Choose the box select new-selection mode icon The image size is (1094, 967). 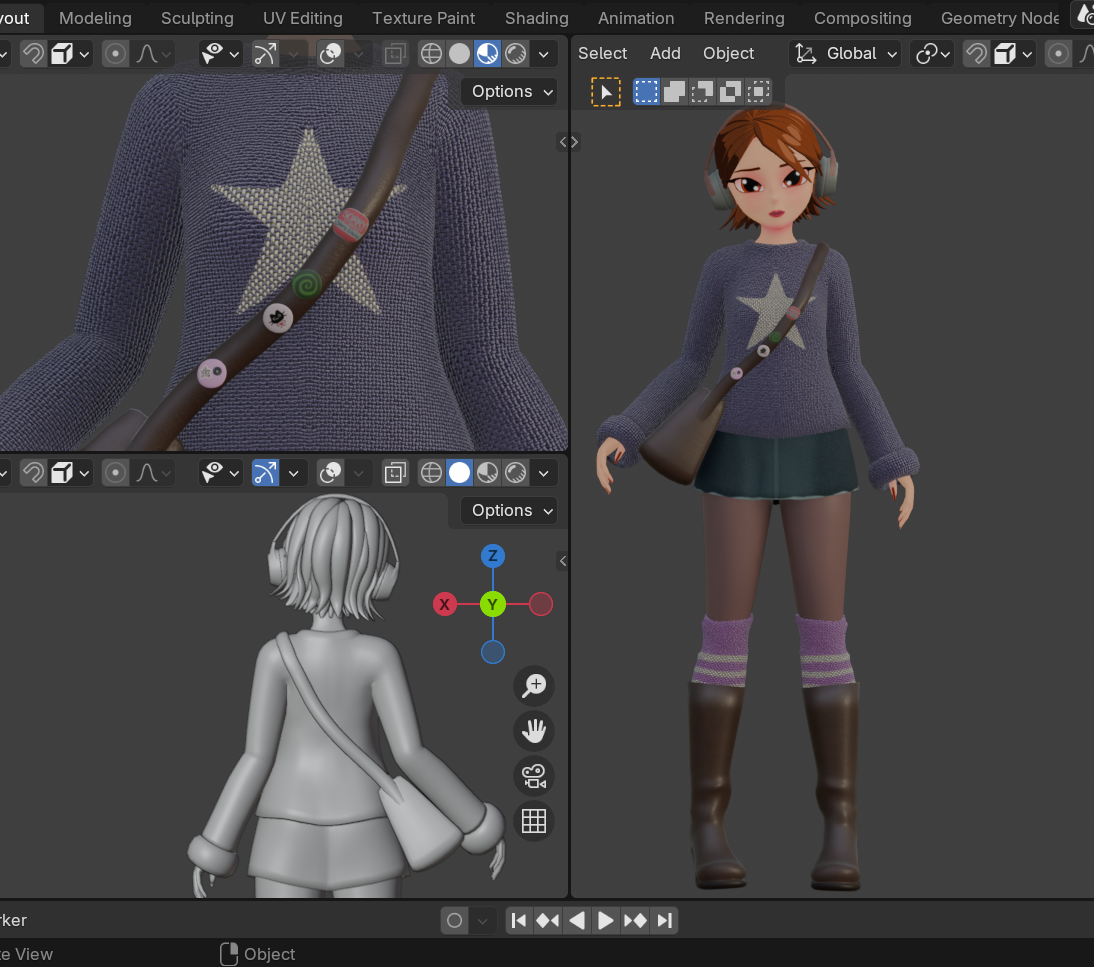click(646, 91)
